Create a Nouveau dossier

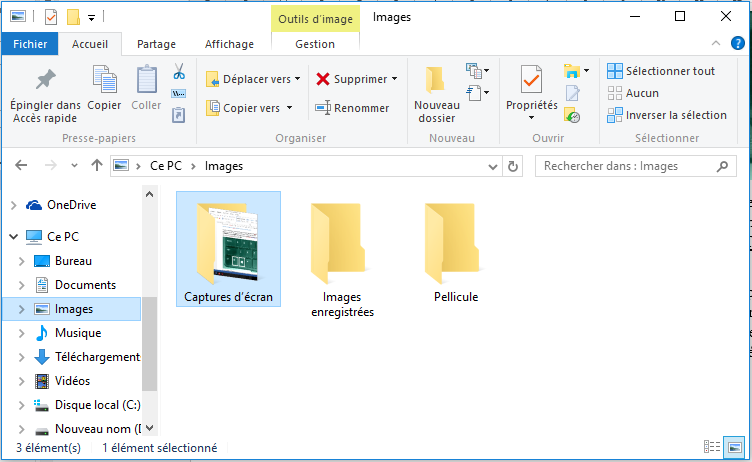[x=436, y=95]
